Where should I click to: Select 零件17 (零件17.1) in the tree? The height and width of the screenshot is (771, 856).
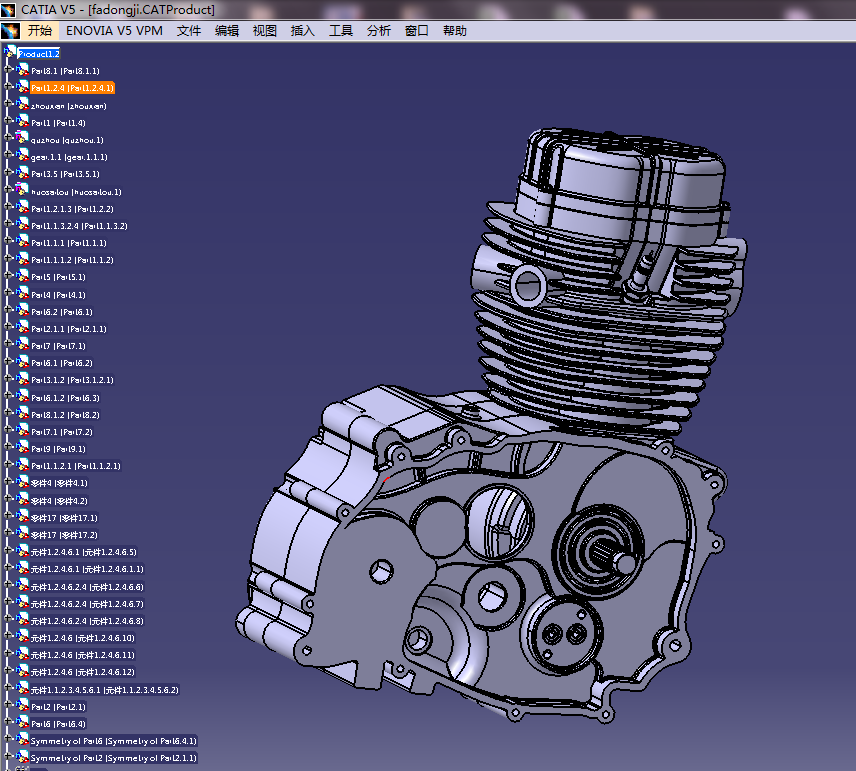(64, 518)
